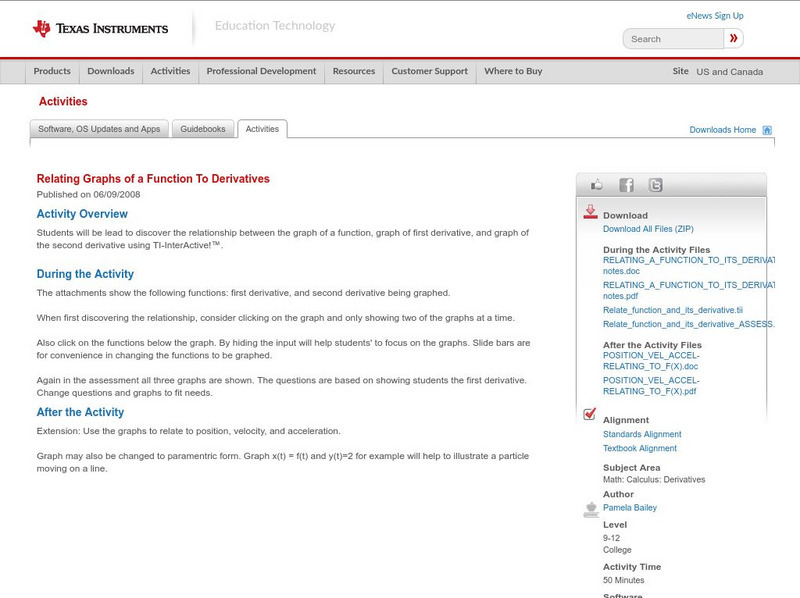Download Relate_function_and_its_derivative_ASSESS file
The height and width of the screenshot is (598, 800).
click(x=688, y=324)
